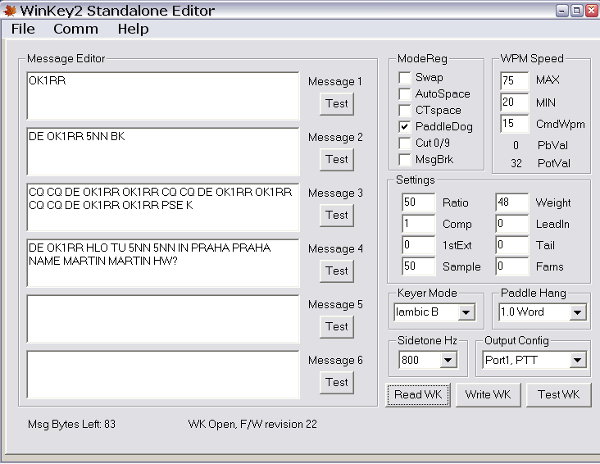Click the Farns settings field
Screen dimensions: 600x464
pyautogui.click(x=512, y=267)
